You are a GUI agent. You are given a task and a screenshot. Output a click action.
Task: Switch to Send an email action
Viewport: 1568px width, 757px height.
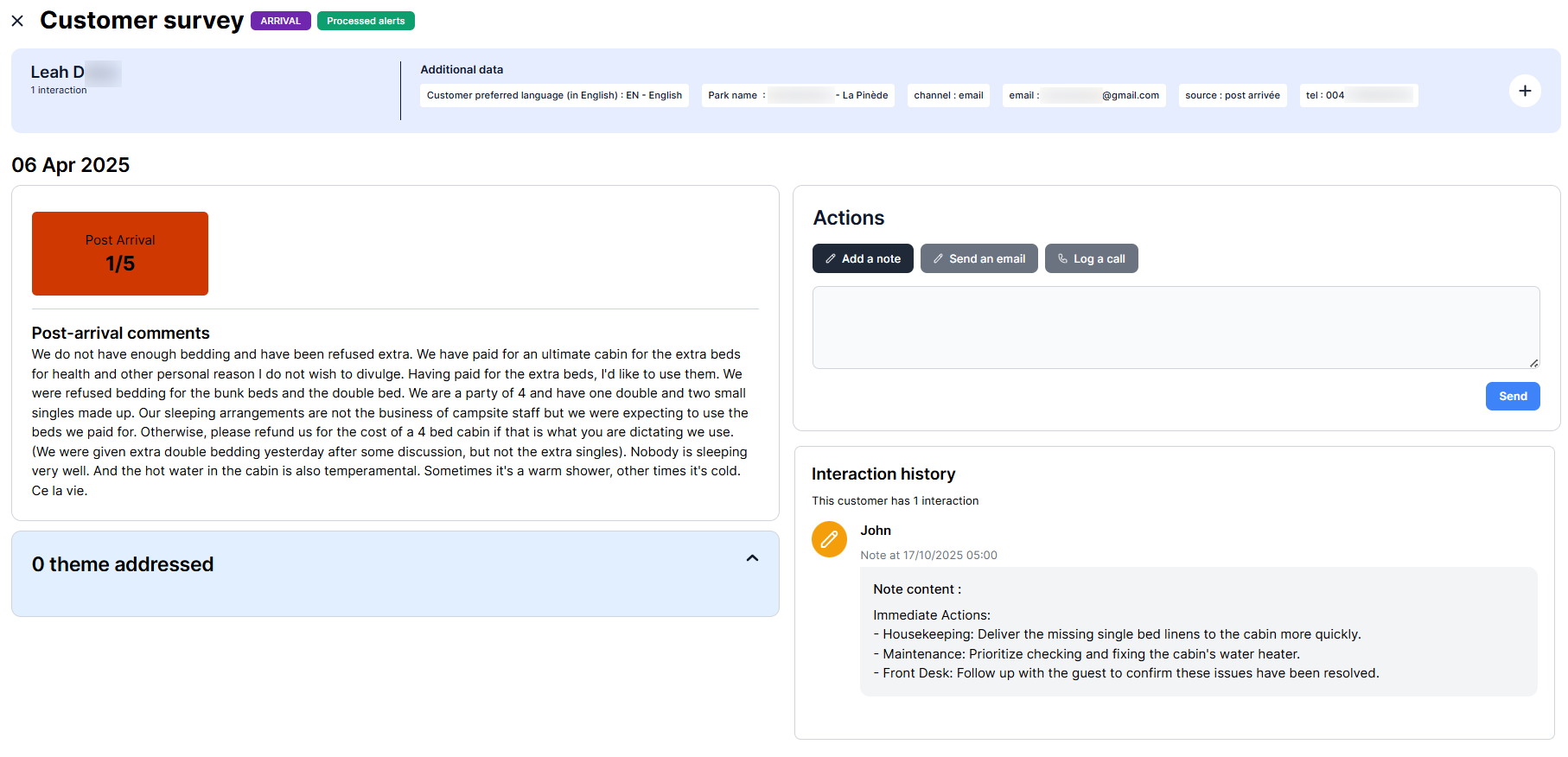tap(978, 258)
